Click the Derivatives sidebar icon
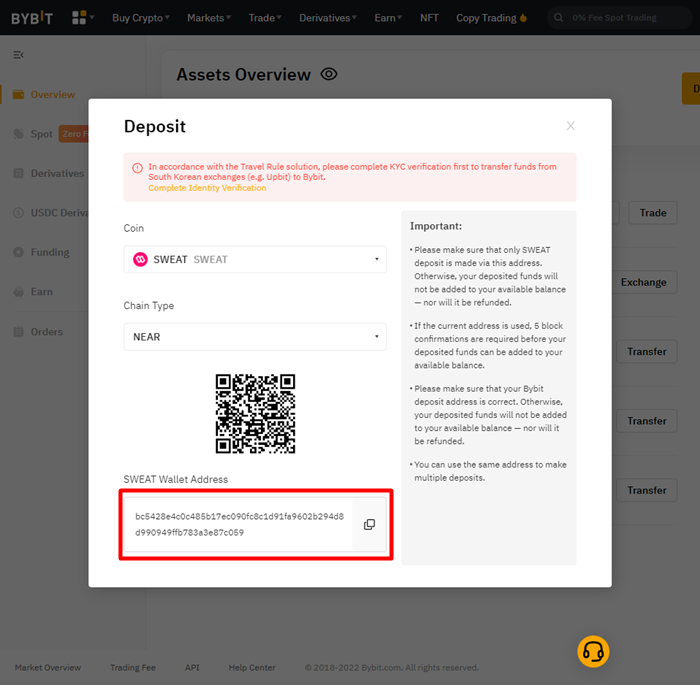The width and height of the screenshot is (700, 685). (x=18, y=173)
